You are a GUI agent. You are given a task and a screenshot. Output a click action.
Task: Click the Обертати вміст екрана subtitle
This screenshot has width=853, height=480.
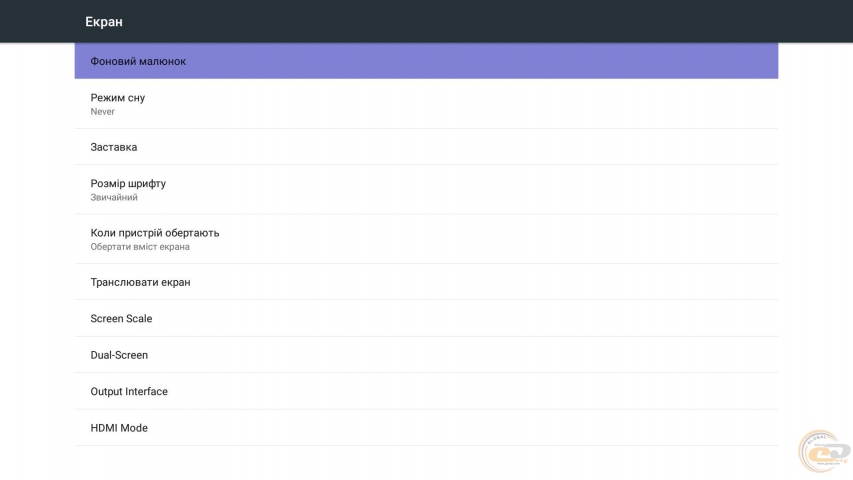coord(140,247)
